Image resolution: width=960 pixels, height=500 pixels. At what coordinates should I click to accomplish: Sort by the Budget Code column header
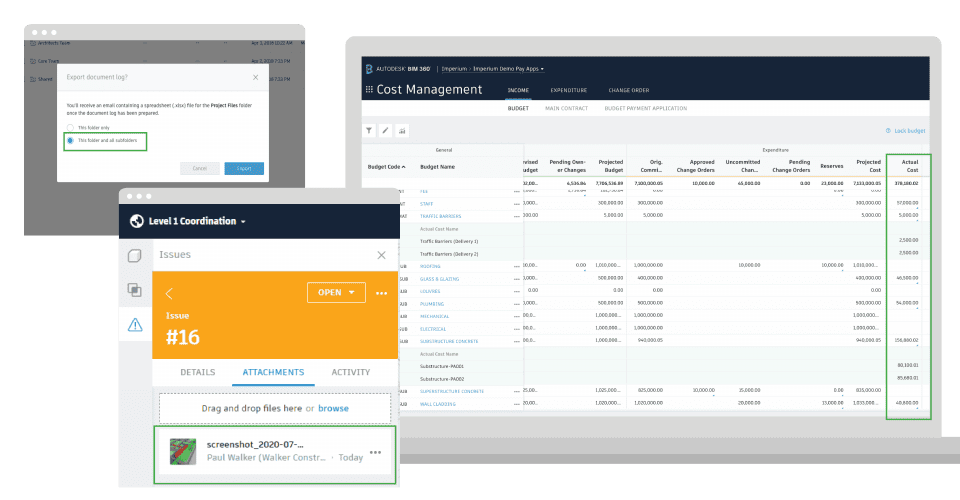[x=386, y=166]
